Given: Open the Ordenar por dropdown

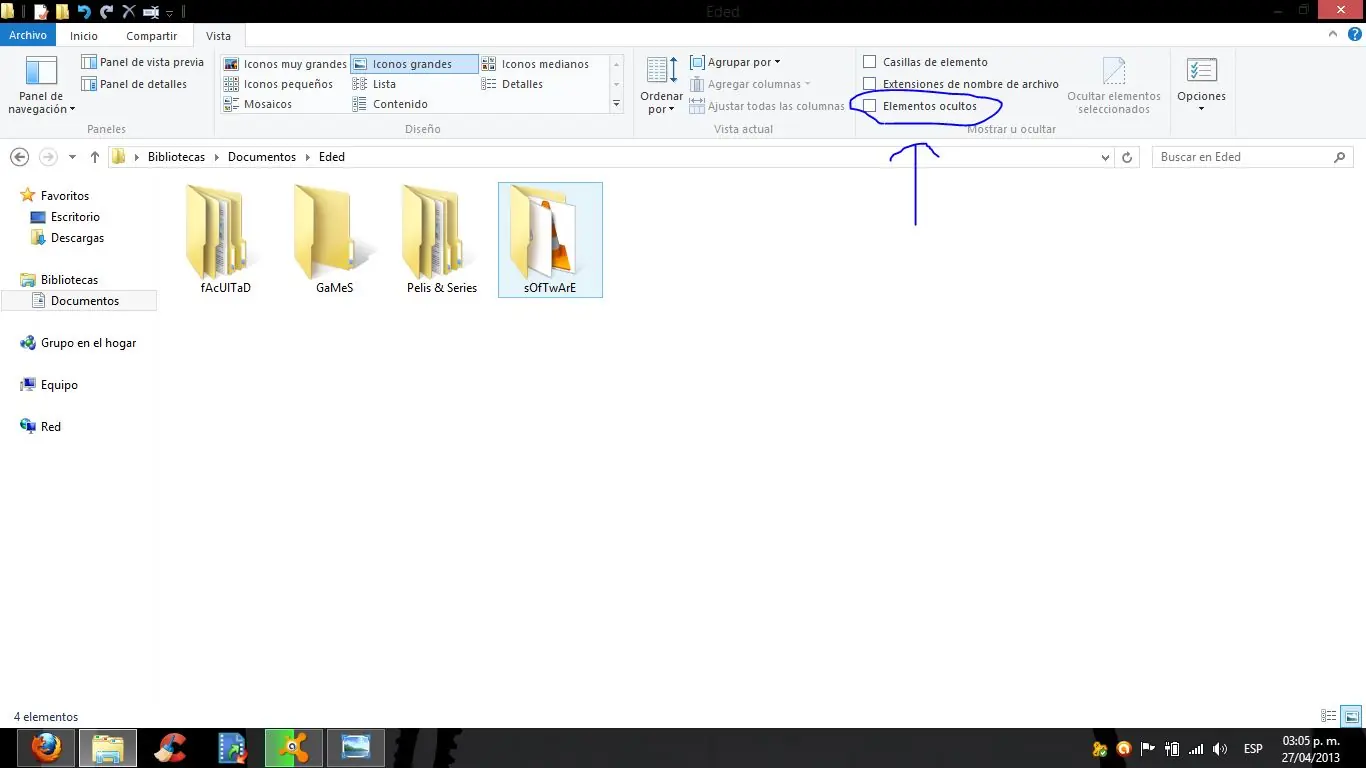Looking at the screenshot, I should coord(661,86).
